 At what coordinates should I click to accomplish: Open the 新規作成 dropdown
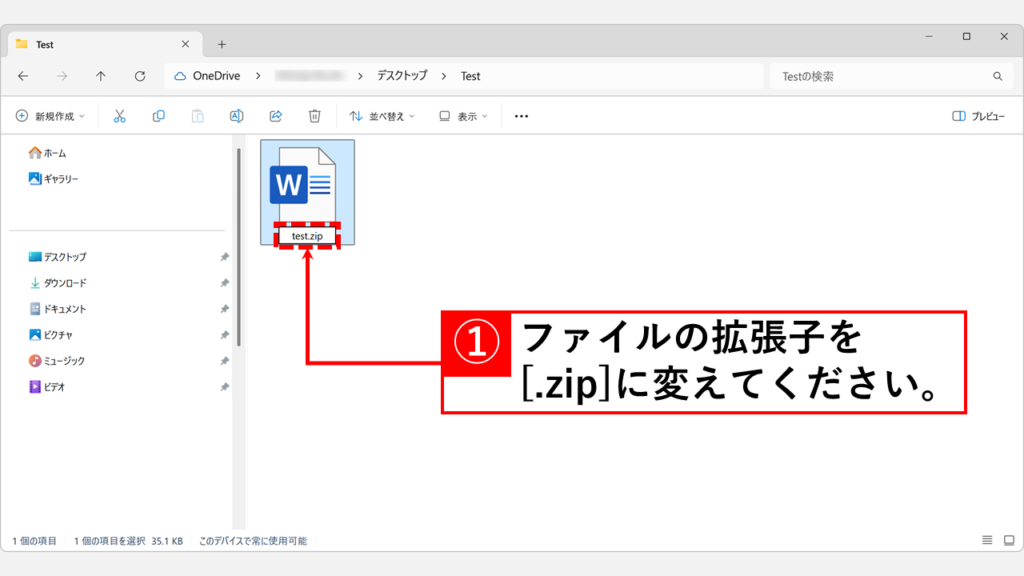[x=50, y=116]
